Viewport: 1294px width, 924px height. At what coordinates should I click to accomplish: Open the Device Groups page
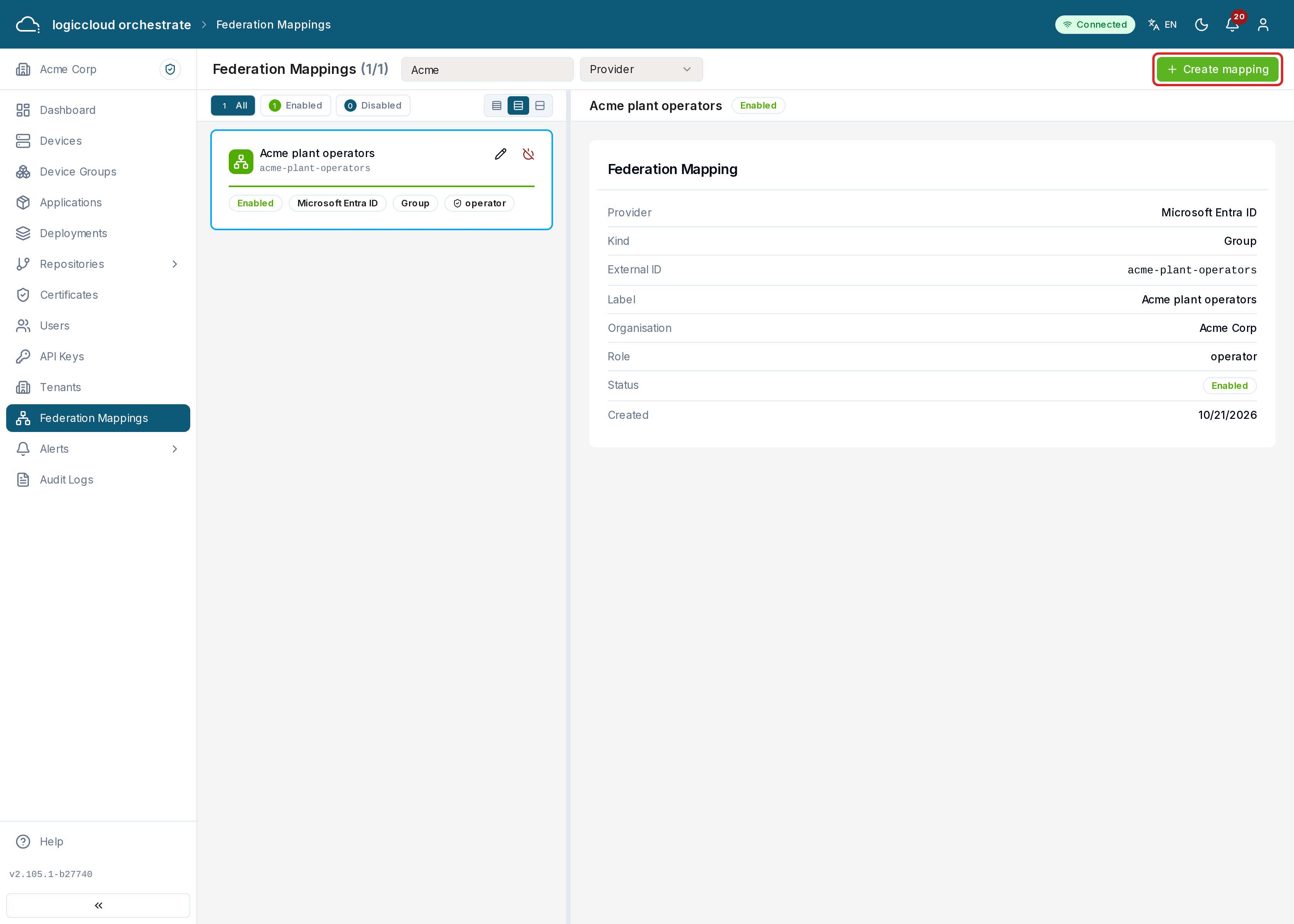(x=98, y=172)
